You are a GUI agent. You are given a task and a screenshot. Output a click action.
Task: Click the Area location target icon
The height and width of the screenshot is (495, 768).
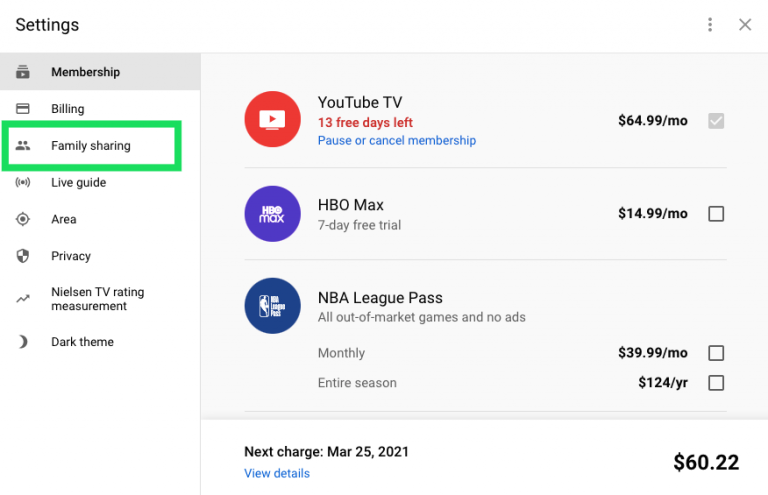tap(23, 219)
